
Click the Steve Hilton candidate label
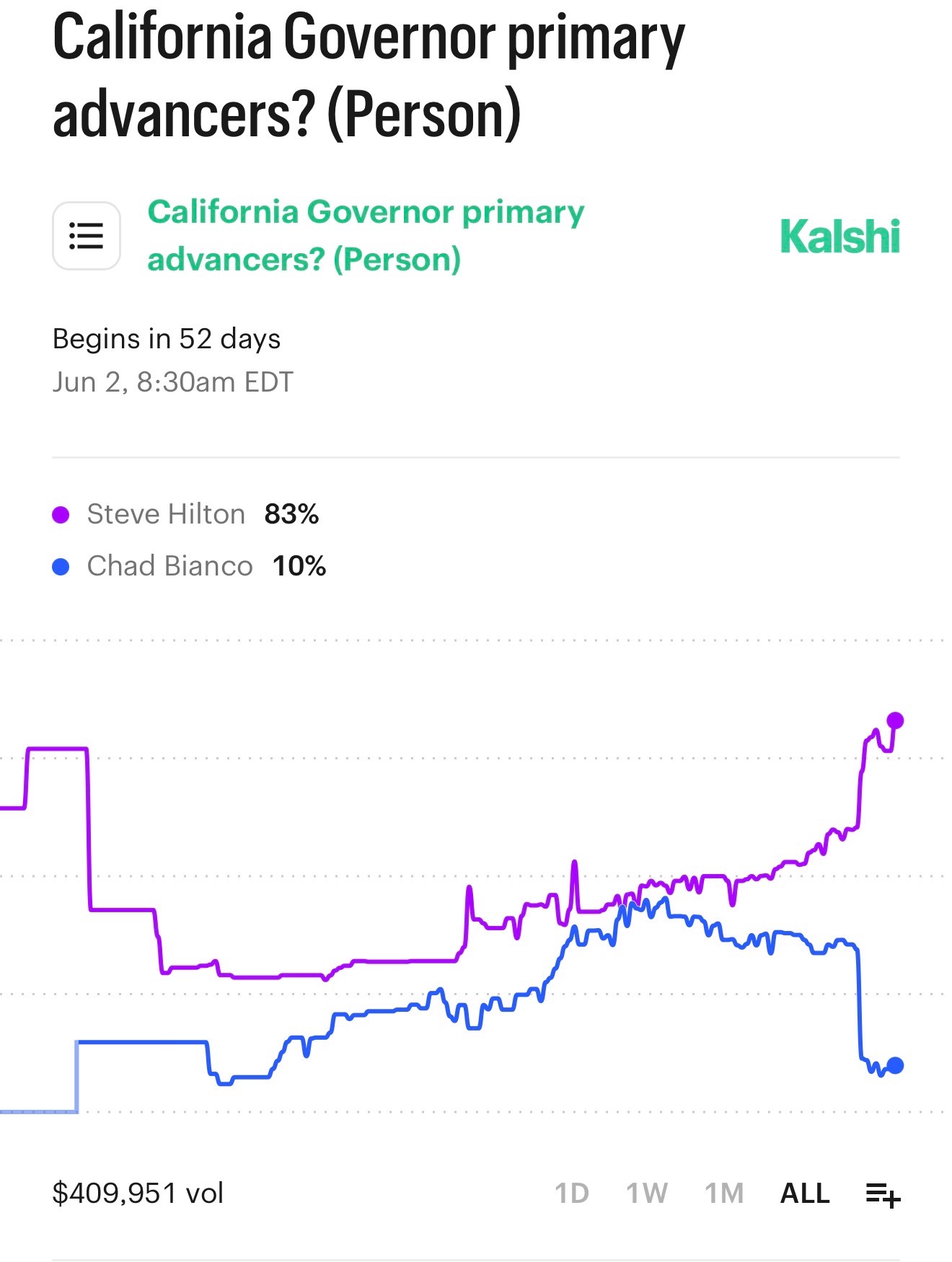(166, 514)
